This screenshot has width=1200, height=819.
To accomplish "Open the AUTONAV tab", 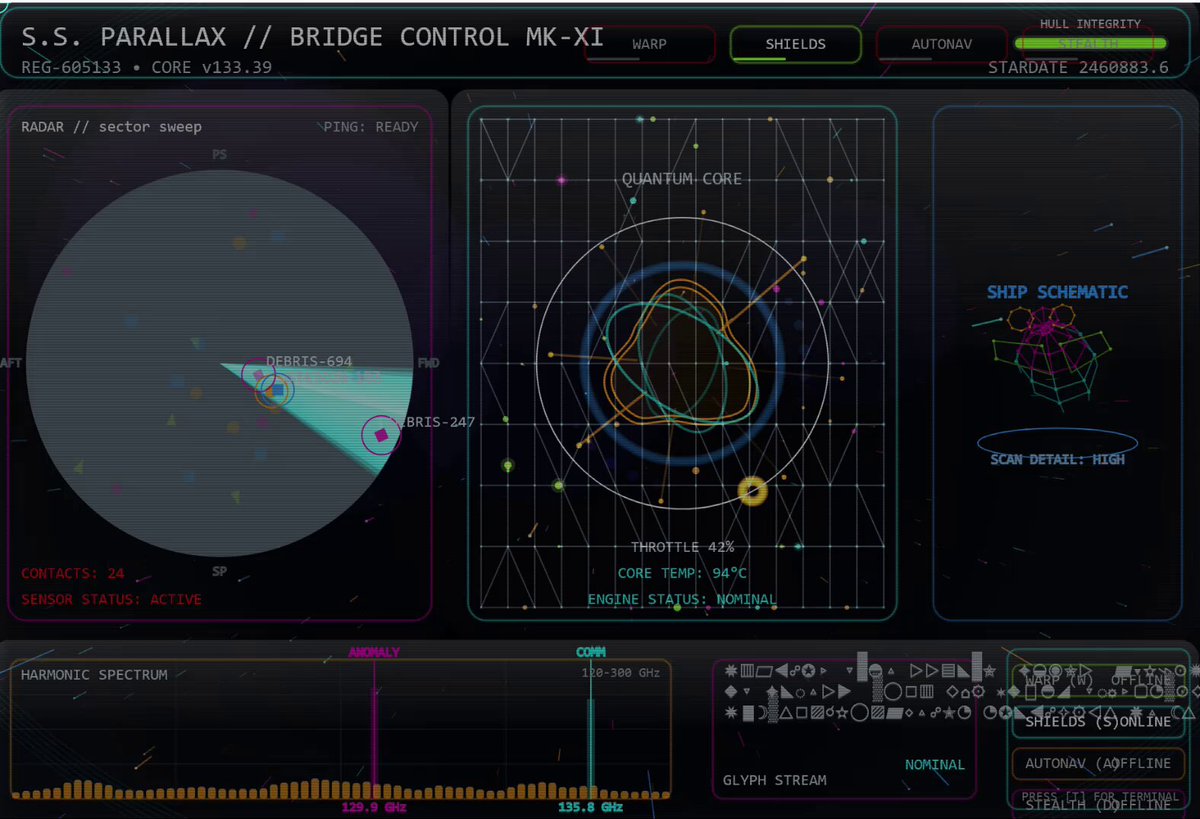I will click(x=942, y=45).
